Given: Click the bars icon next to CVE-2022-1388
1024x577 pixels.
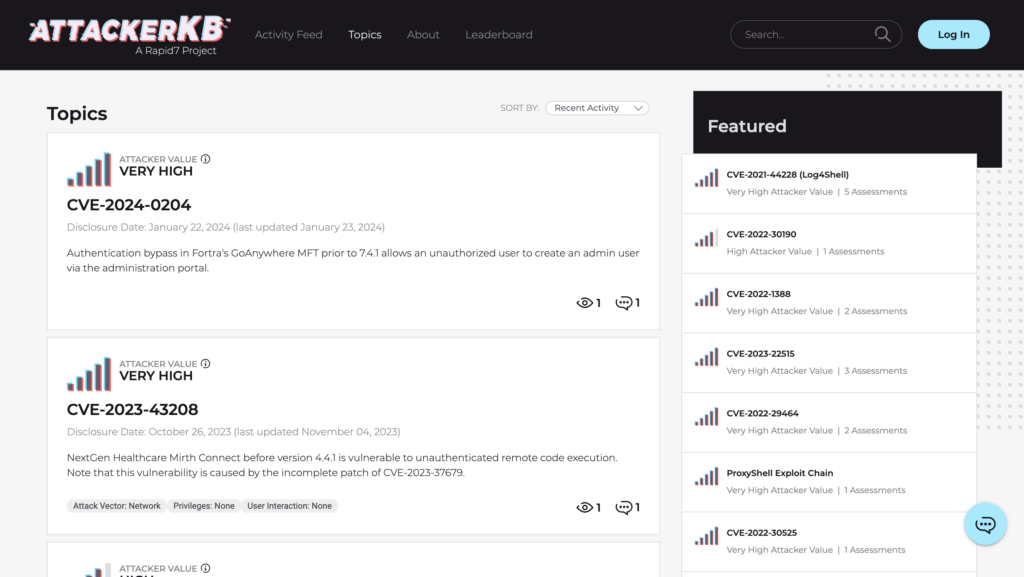Looking at the screenshot, I should [707, 298].
